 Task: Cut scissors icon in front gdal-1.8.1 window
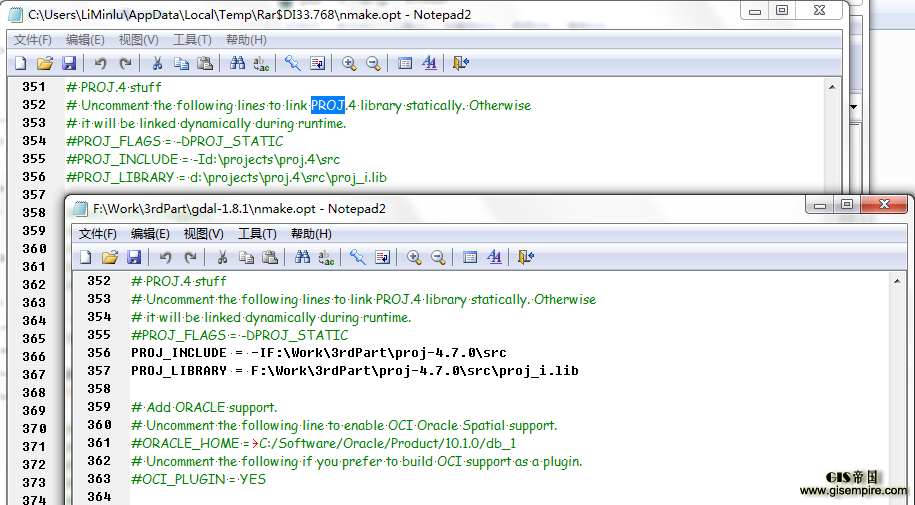222,257
